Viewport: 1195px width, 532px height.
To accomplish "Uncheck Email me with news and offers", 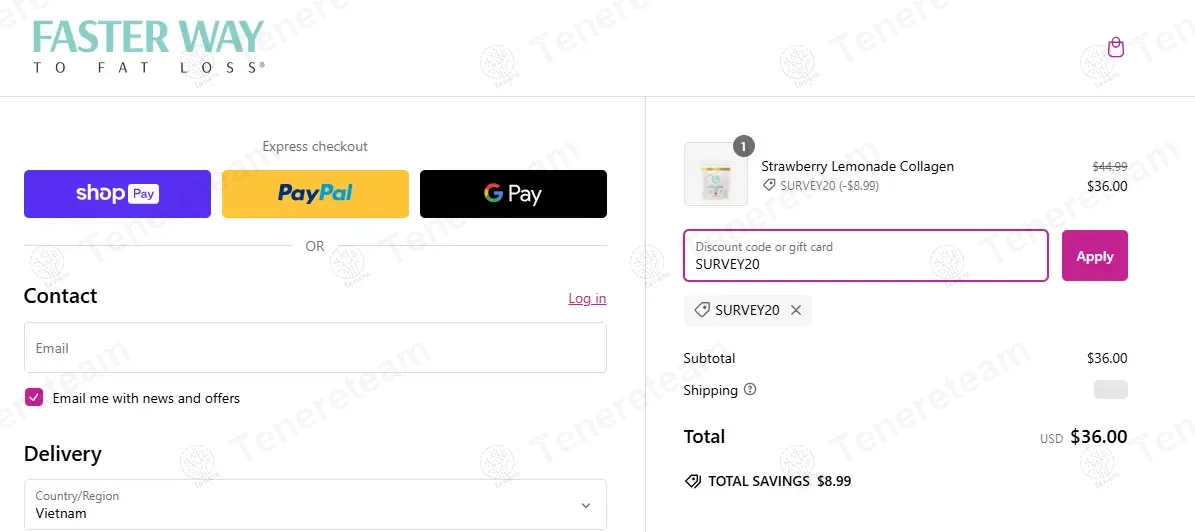I will (x=34, y=398).
